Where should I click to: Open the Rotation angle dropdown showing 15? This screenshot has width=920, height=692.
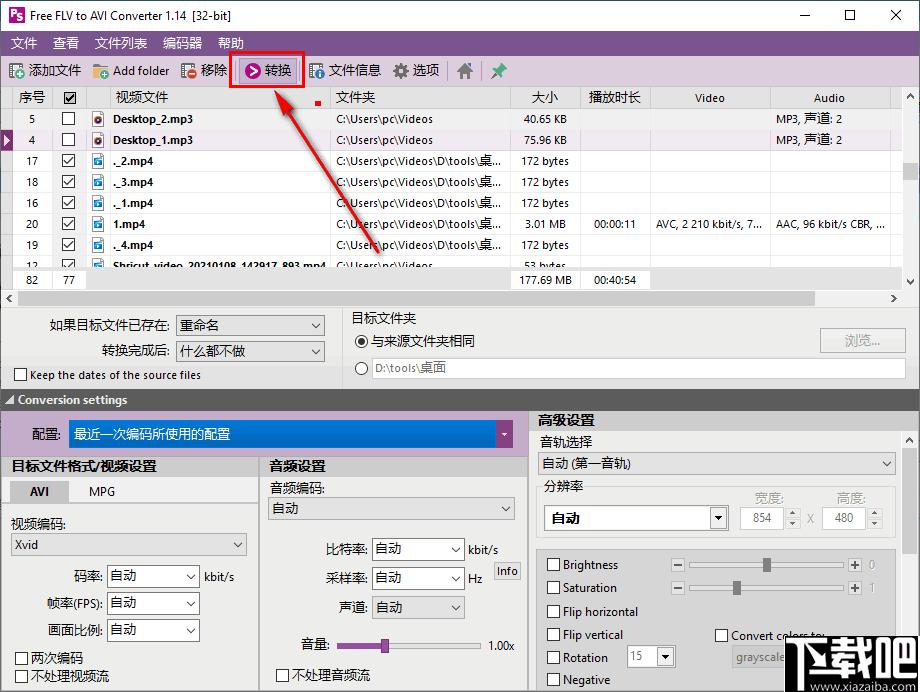point(665,656)
